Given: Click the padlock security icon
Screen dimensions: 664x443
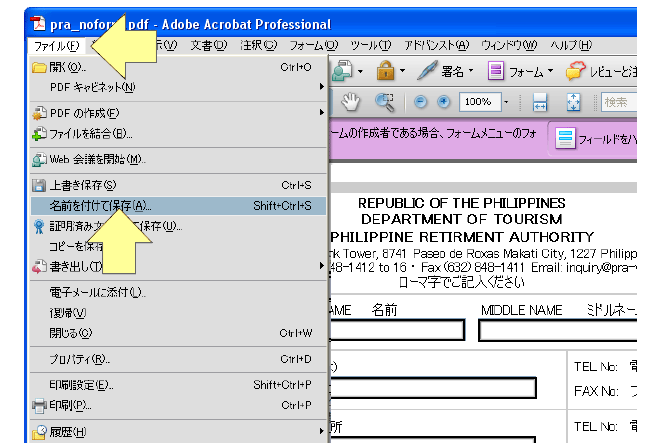Looking at the screenshot, I should pos(384,71).
